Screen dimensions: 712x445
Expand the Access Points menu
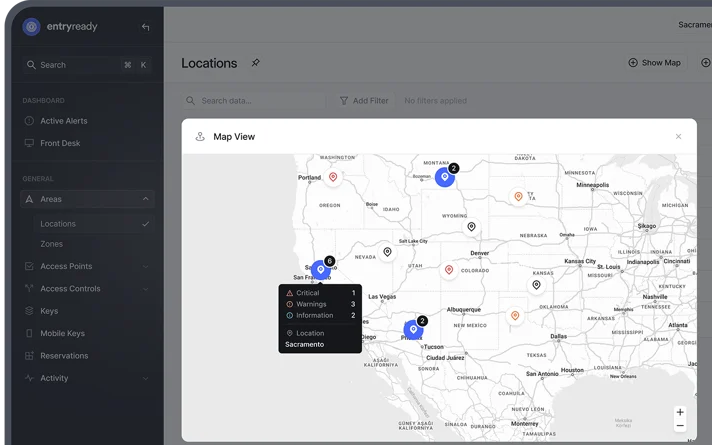145,267
